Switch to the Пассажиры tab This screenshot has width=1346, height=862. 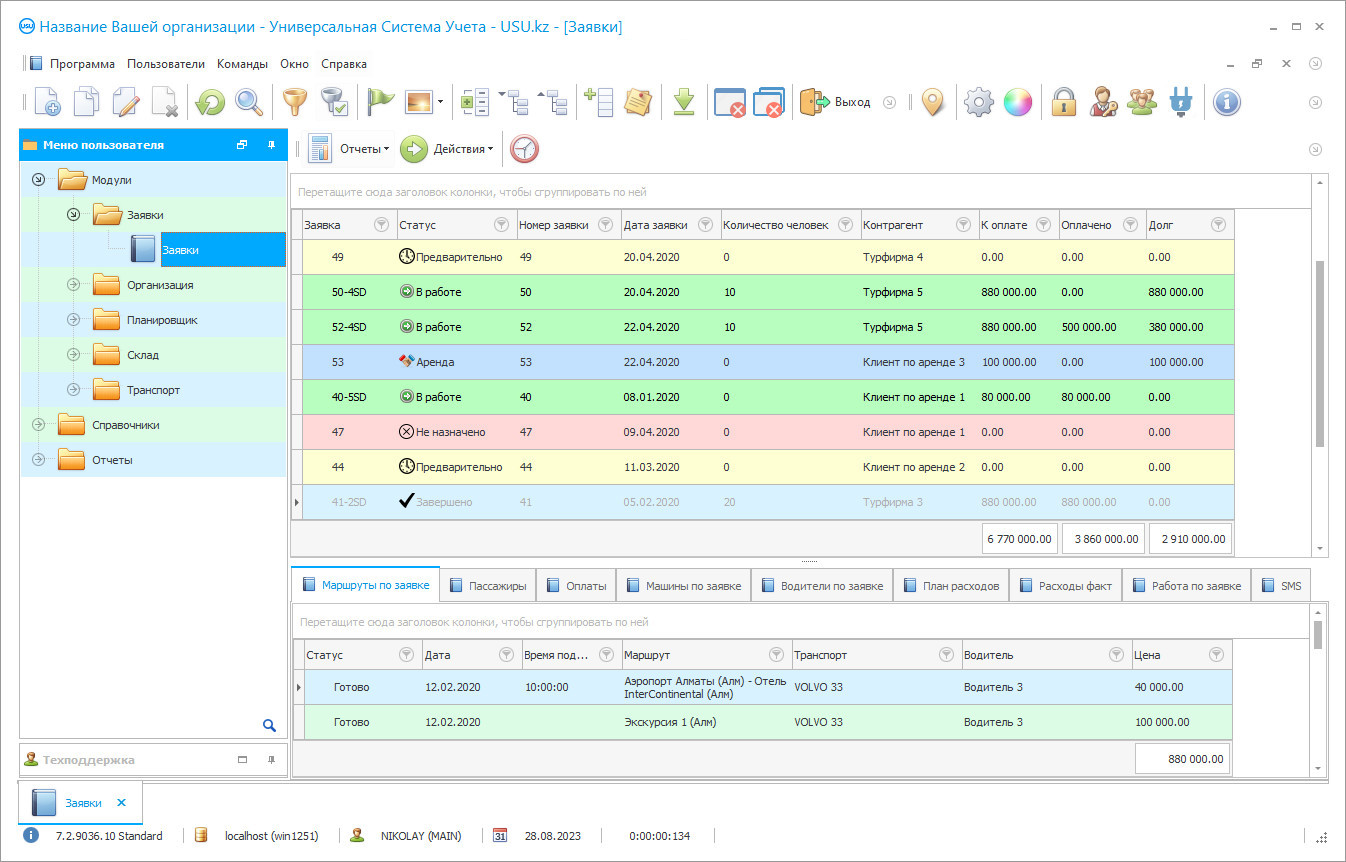pyautogui.click(x=488, y=586)
